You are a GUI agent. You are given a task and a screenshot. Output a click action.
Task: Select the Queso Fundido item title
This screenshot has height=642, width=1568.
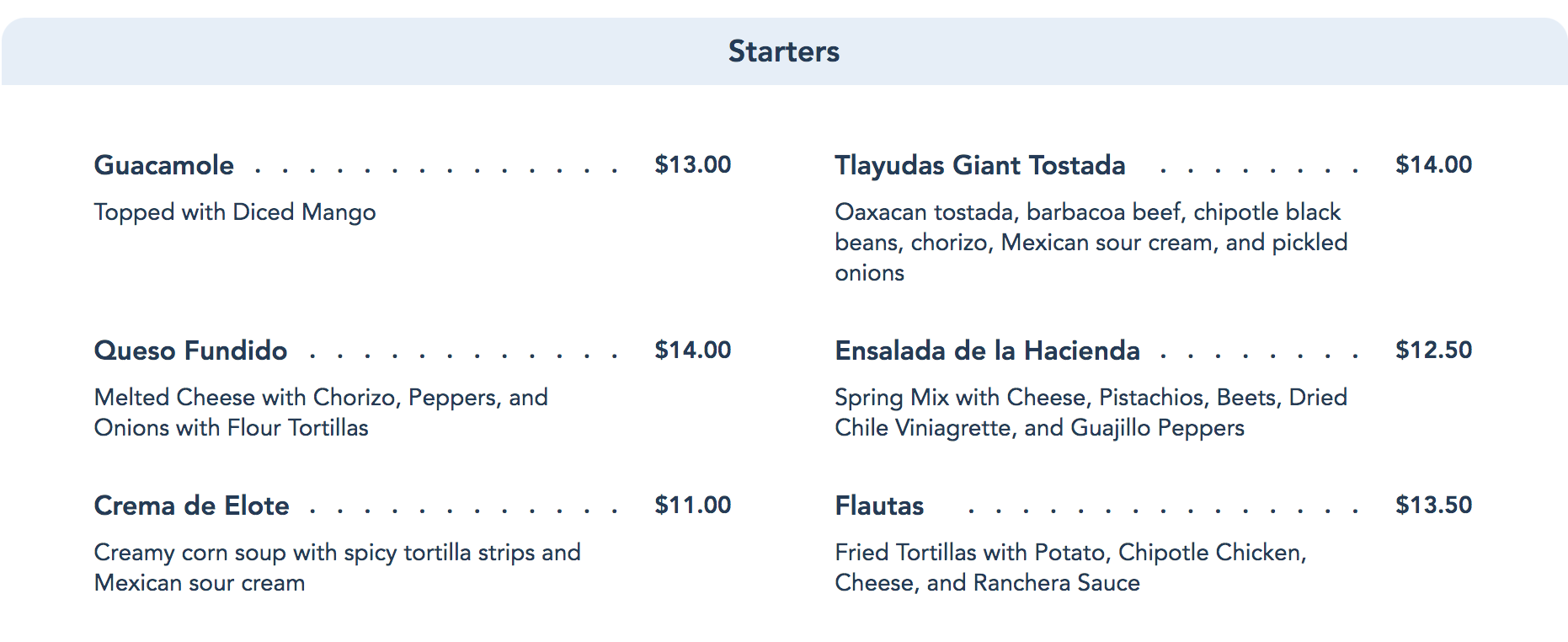coord(190,350)
